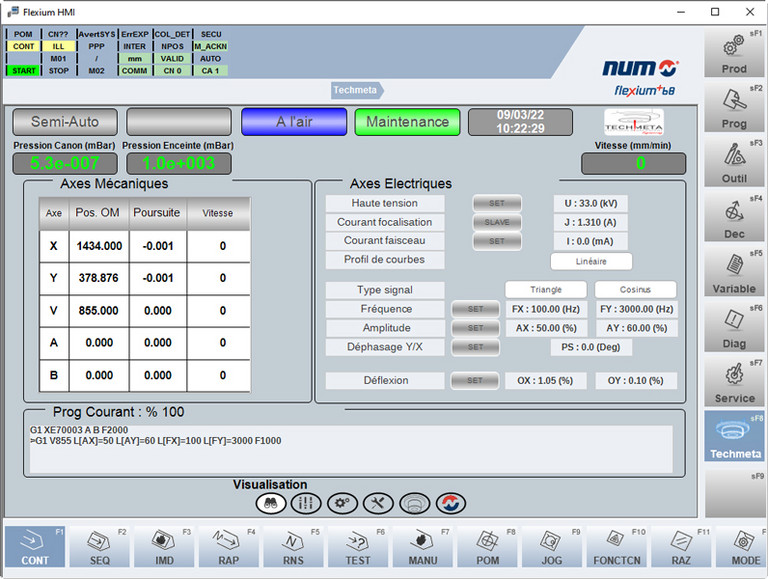Toggle the SLAVE button for Courant focalisation
The height and width of the screenshot is (579, 768).
click(497, 222)
